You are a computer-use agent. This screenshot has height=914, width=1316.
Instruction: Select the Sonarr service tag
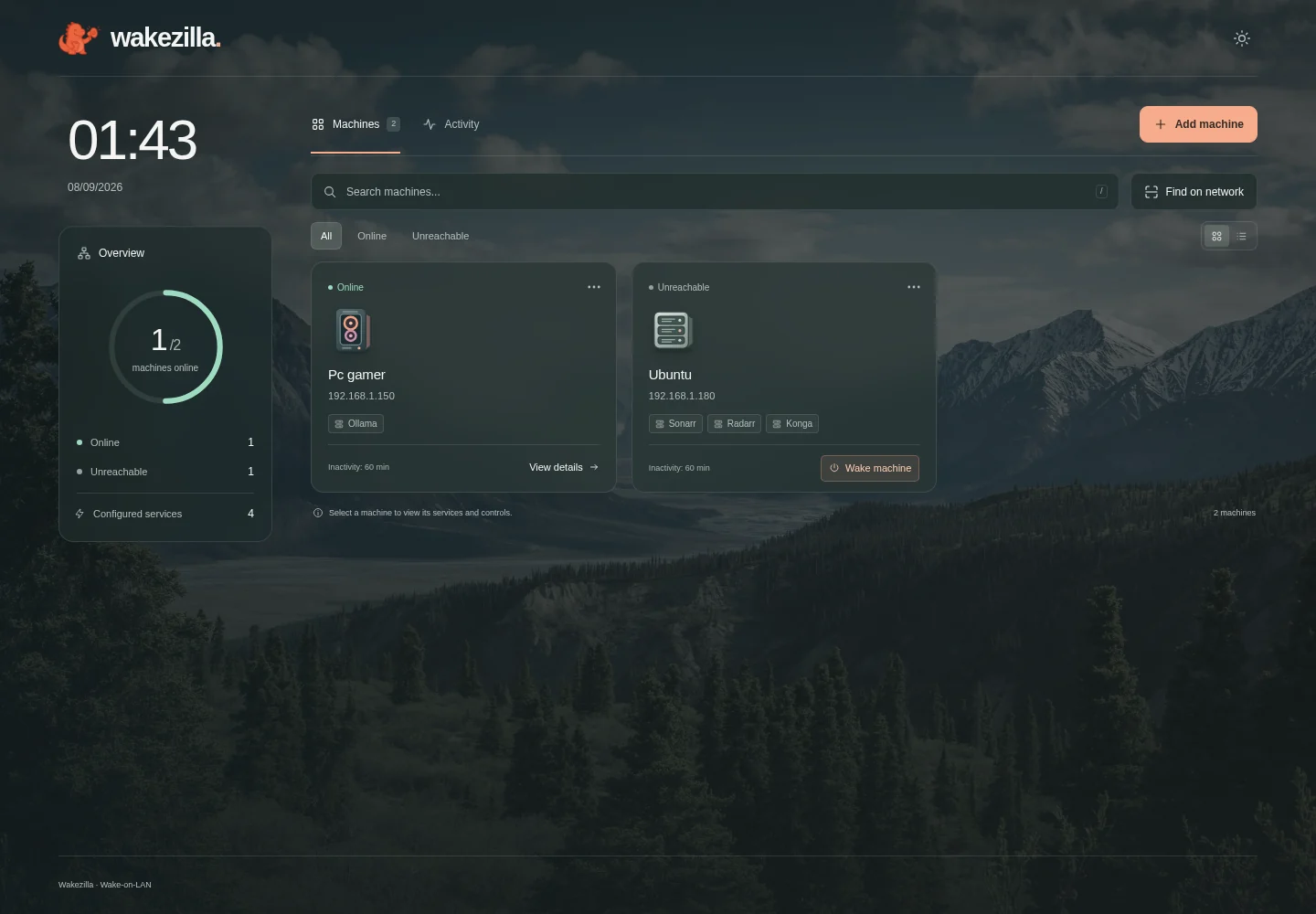point(675,424)
